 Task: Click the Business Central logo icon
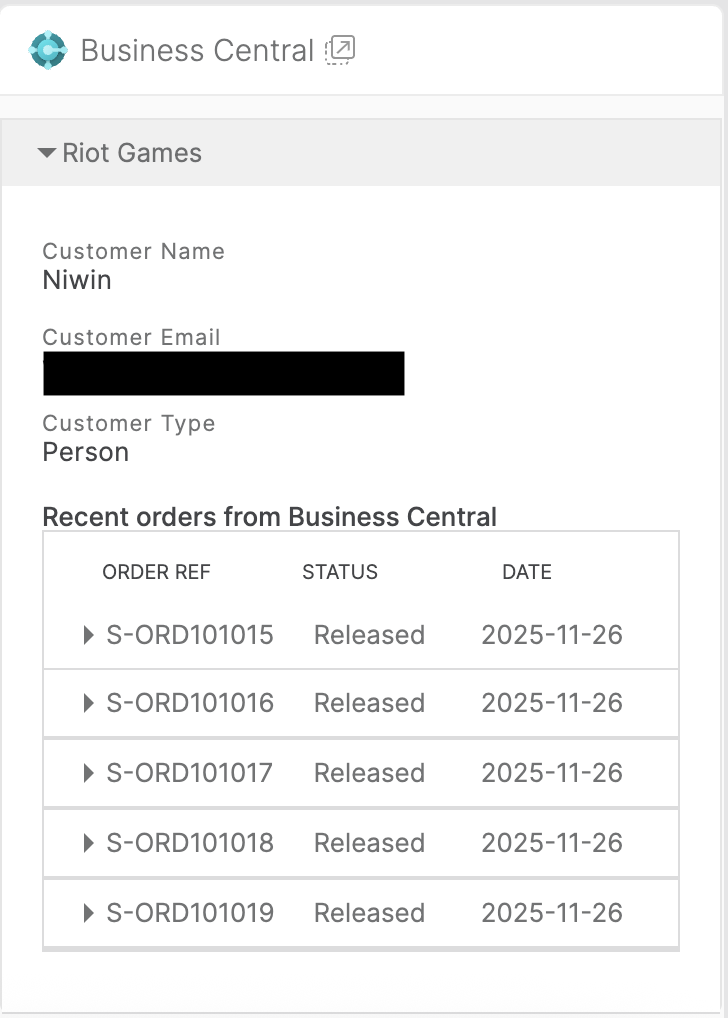pyautogui.click(x=48, y=50)
